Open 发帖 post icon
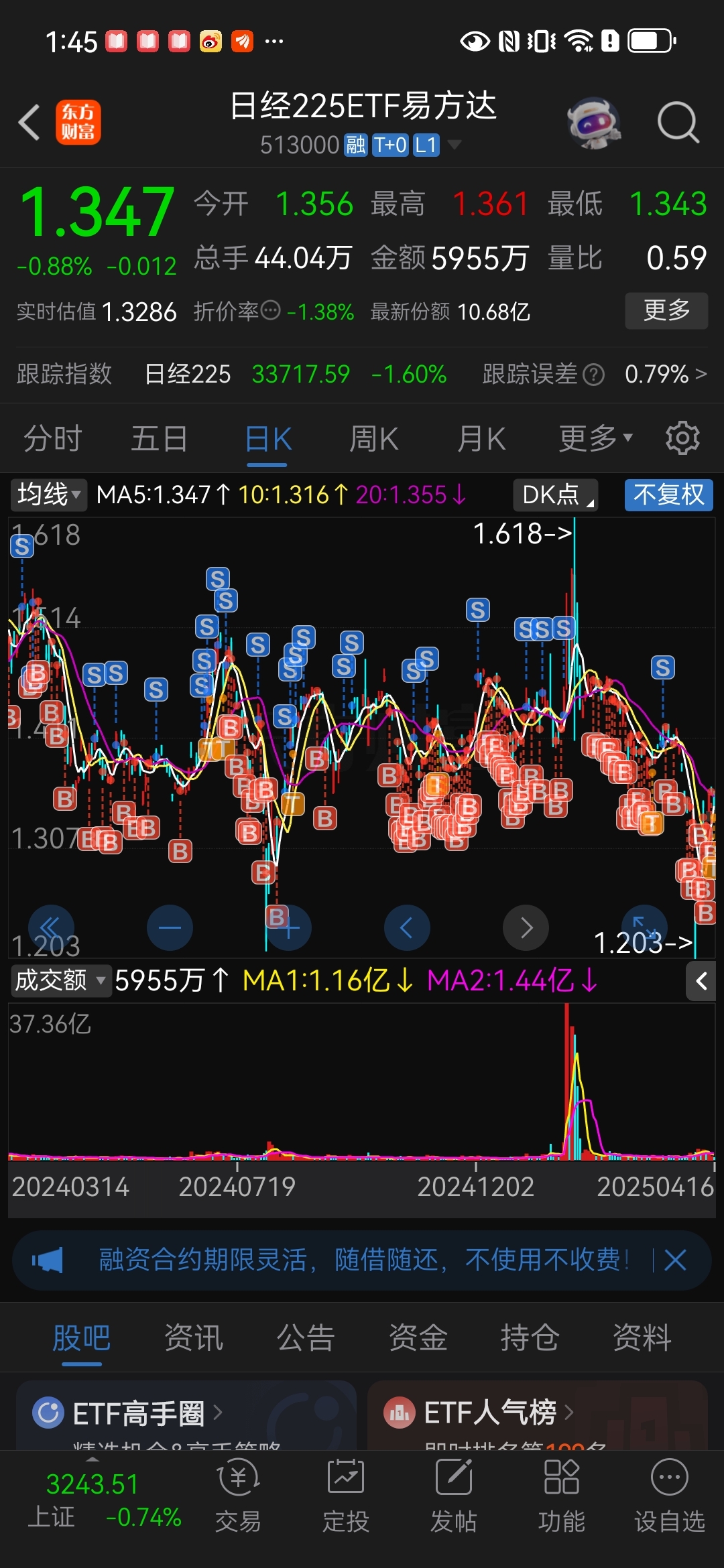724x1568 pixels. [x=454, y=1496]
